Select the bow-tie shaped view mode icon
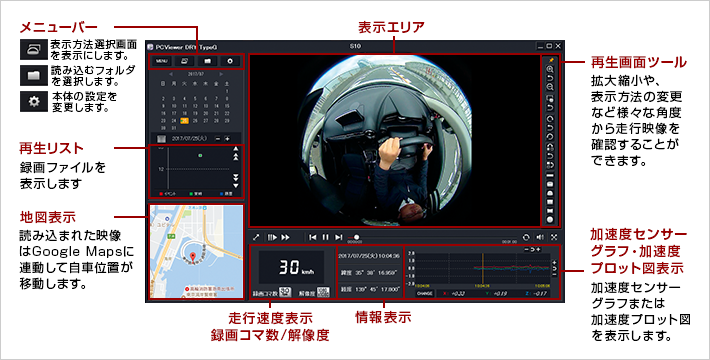This screenshot has height=360, width=710. 551,211
